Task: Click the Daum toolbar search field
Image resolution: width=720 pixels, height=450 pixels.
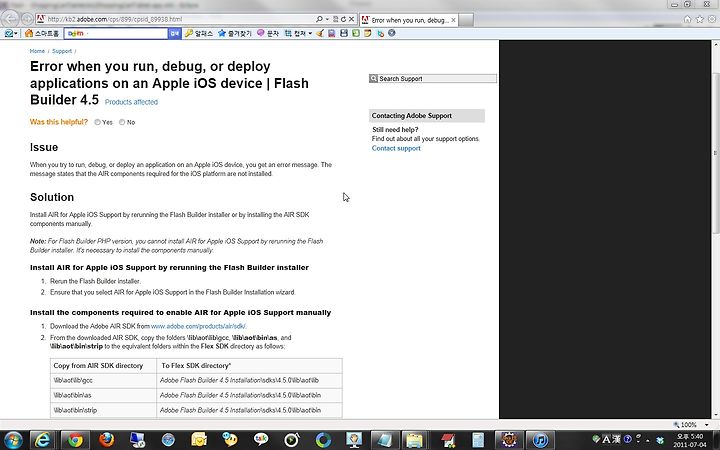Action: coord(116,34)
